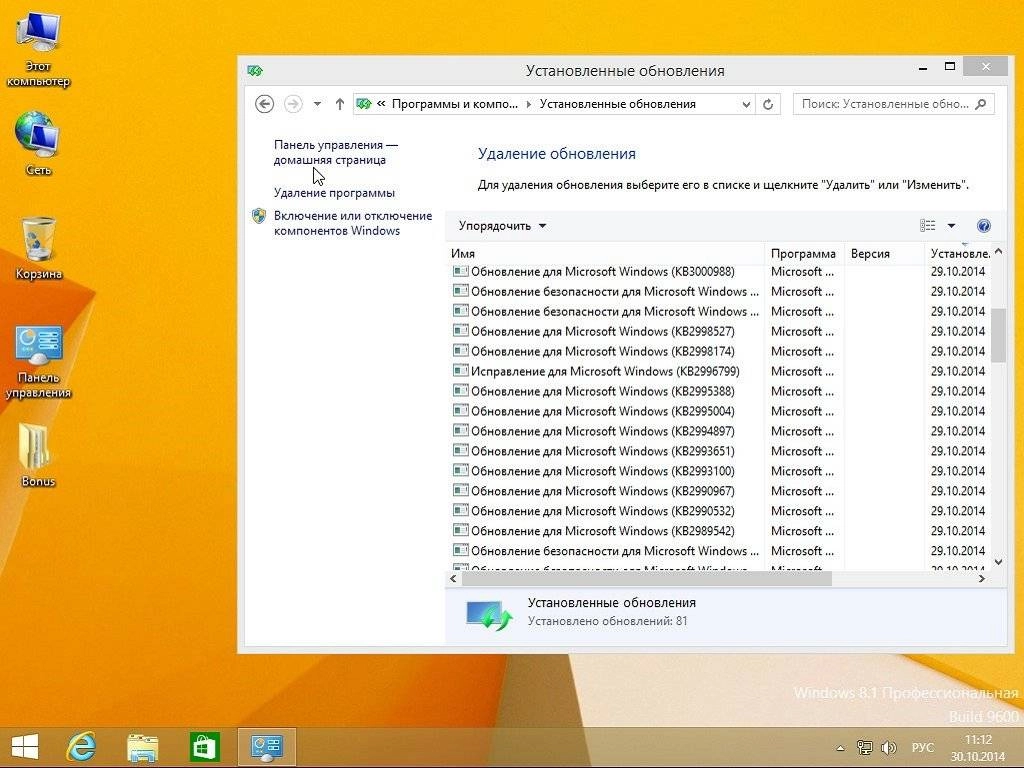This screenshot has width=1024, height=768.
Task: Click the address bar location icon
Action: click(x=364, y=104)
